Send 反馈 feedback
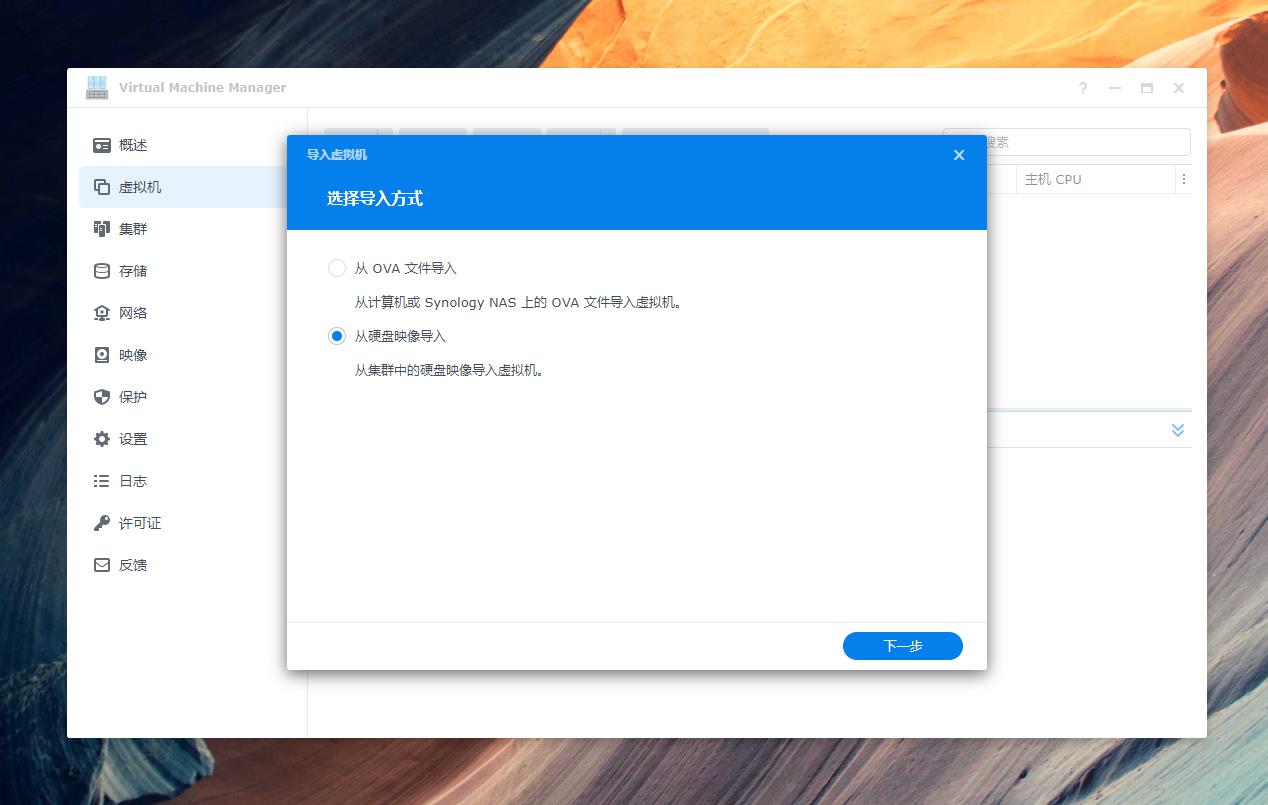 [135, 564]
